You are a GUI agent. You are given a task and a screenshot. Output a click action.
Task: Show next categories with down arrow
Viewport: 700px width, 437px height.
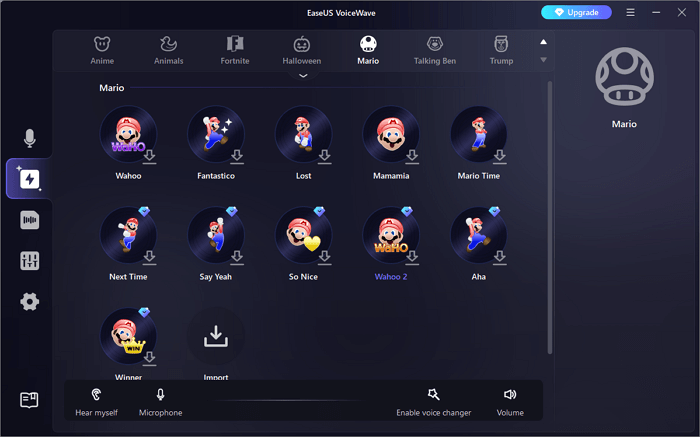tap(543, 59)
